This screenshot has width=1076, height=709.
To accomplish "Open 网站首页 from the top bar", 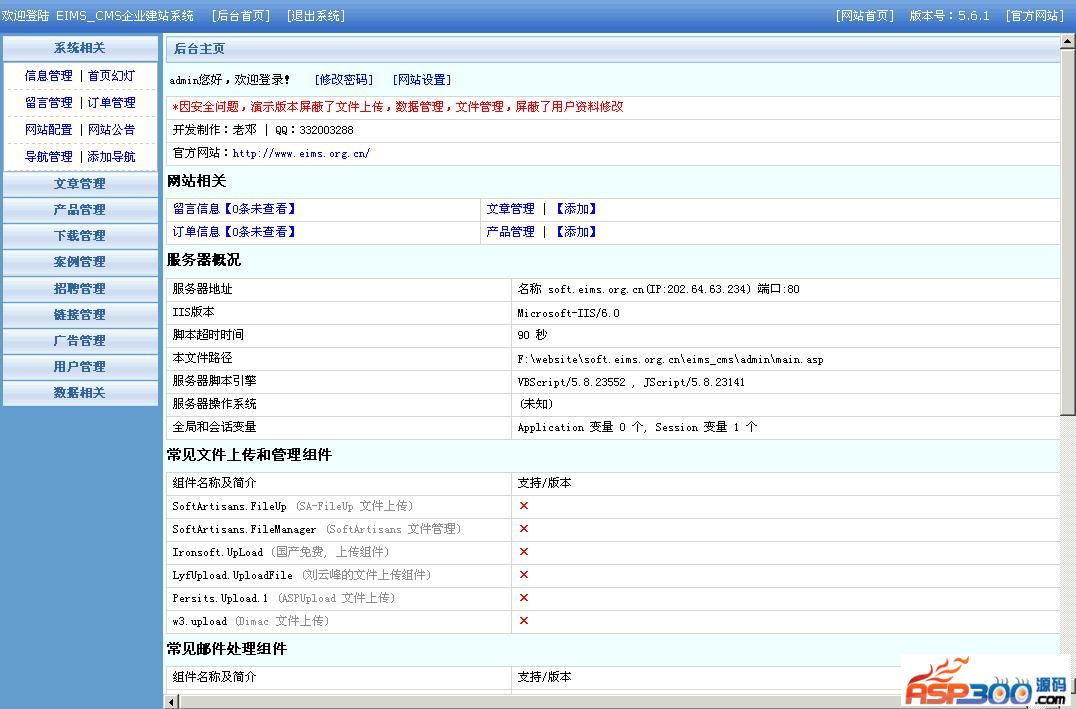I will (x=865, y=16).
